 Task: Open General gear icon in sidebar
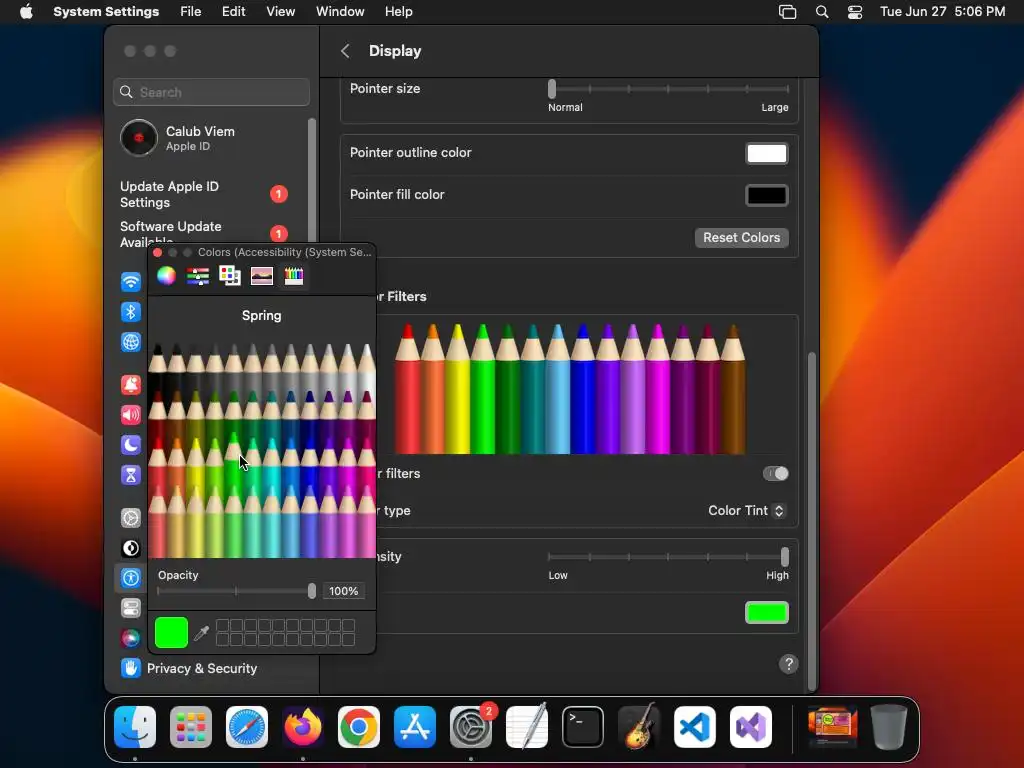coord(131,518)
